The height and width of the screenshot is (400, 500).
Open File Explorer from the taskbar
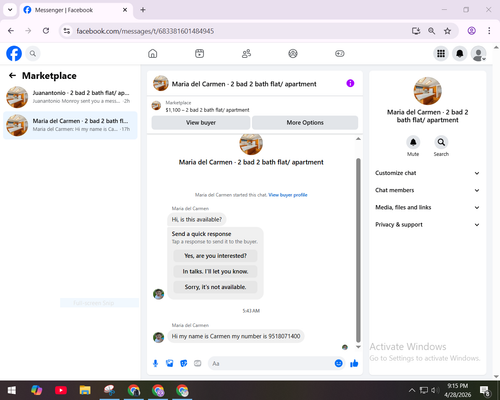(x=85, y=390)
